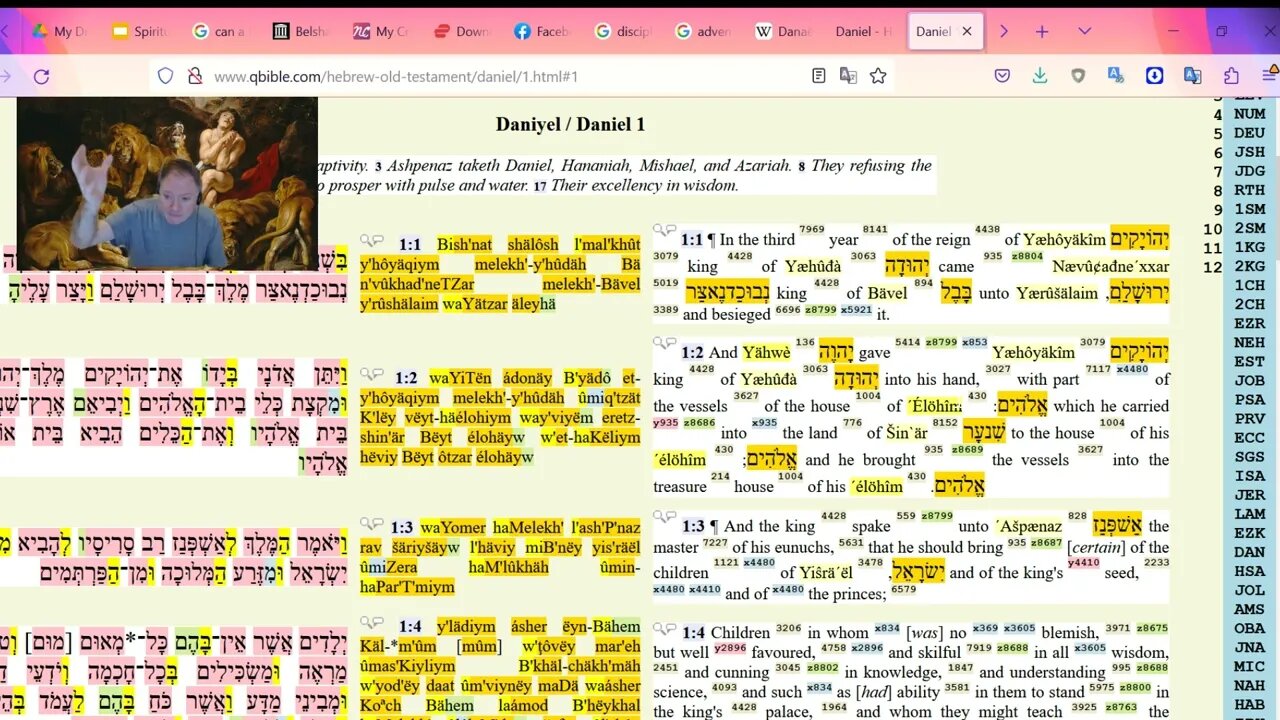Switch to the Facebook tab
The width and height of the screenshot is (1280, 720).
[x=543, y=31]
